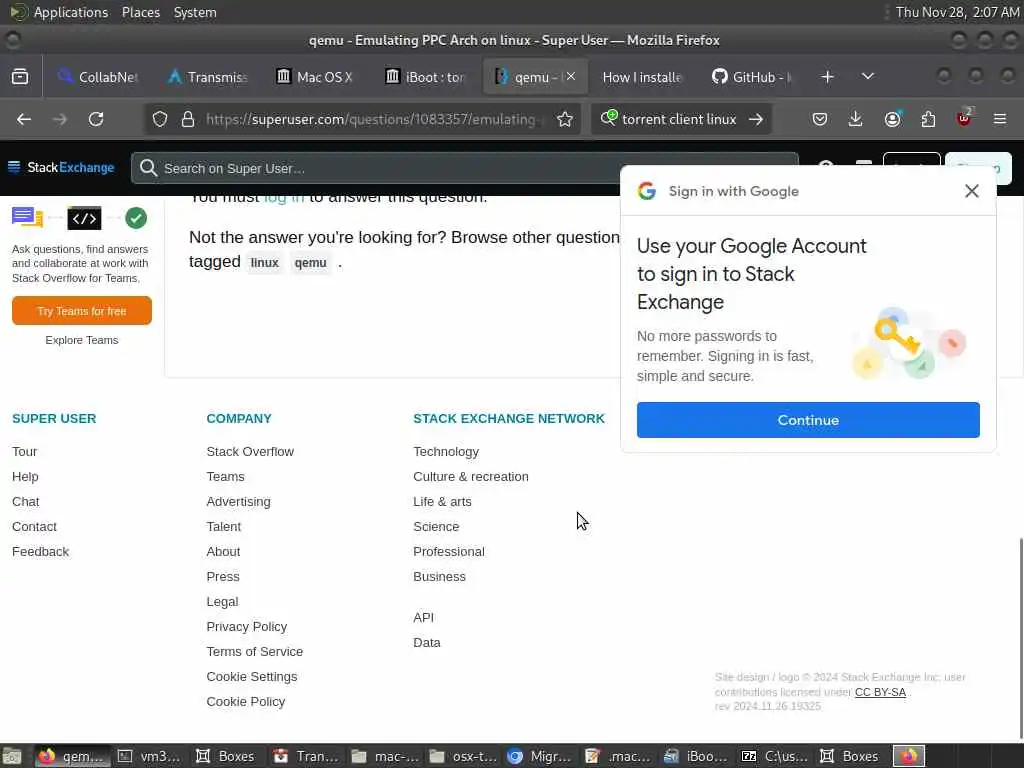The image size is (1024, 768).
Task: Go back with the browser back arrow
Action: 24,120
